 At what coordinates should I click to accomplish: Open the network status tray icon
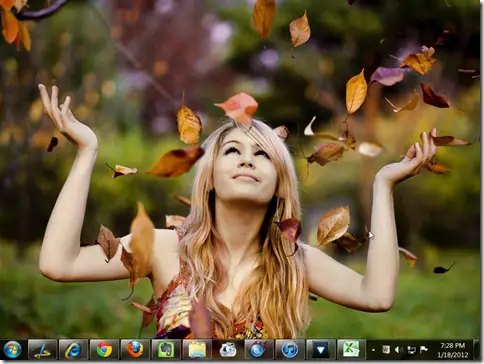pos(411,350)
